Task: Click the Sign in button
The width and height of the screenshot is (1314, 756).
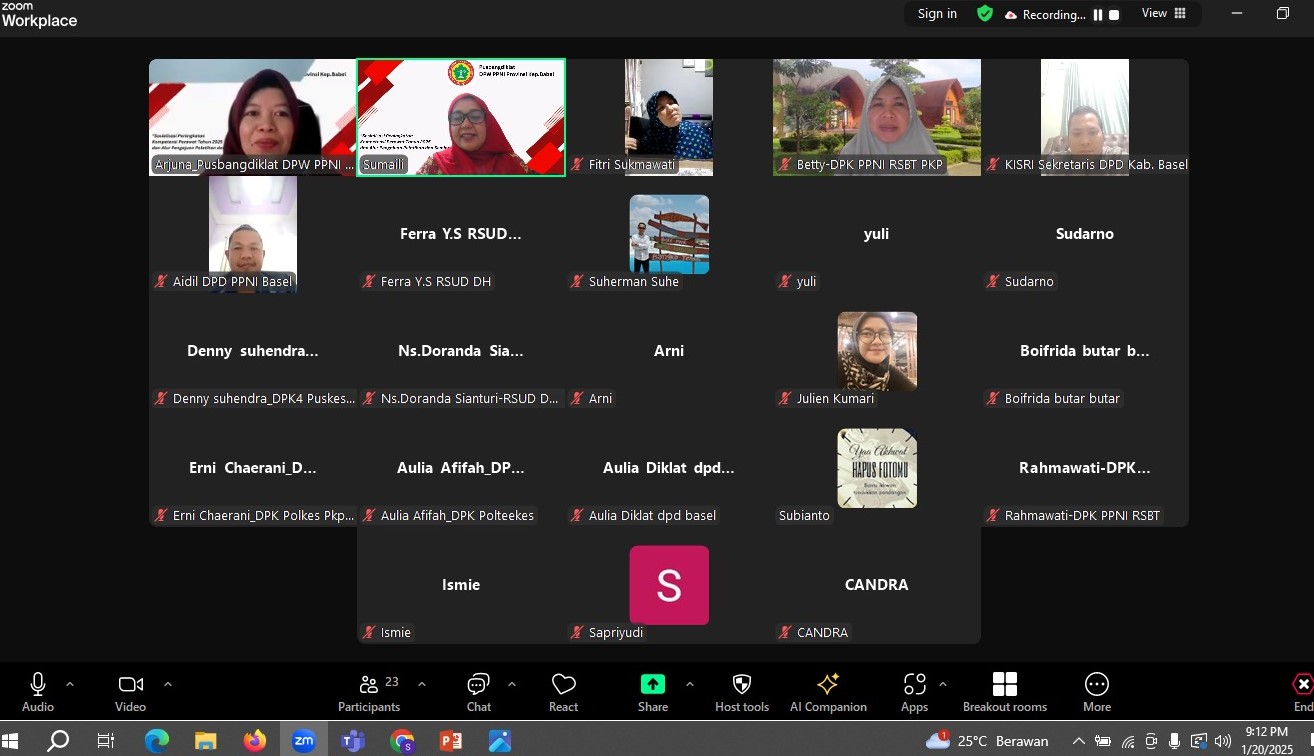Action: pyautogui.click(x=937, y=14)
